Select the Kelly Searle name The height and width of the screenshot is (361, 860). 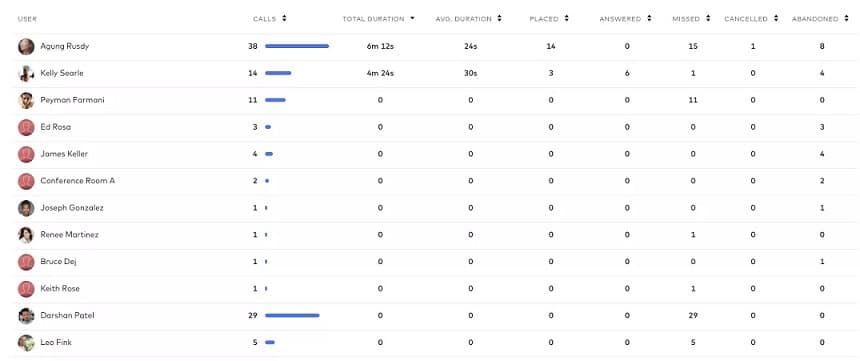(x=62, y=73)
